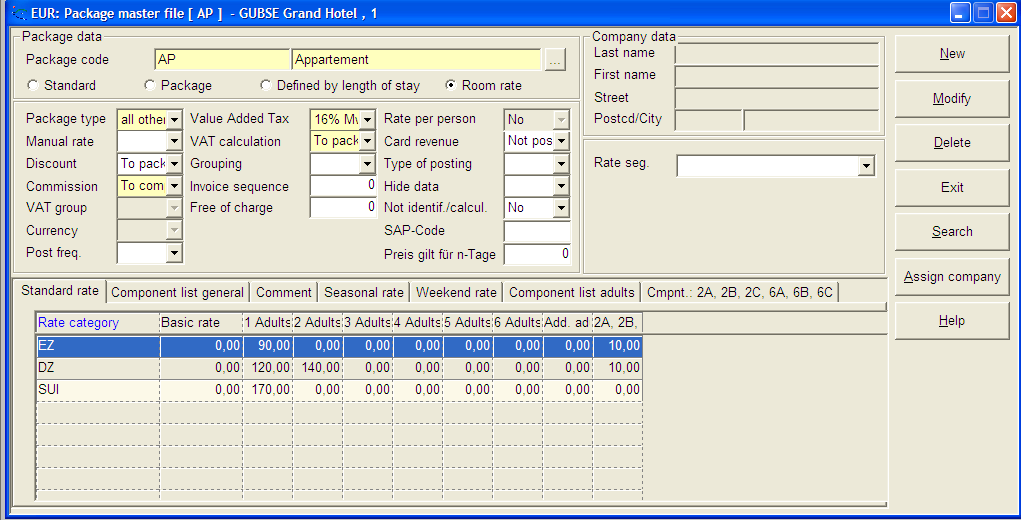
Task: Click the app icon in title bar
Action: tap(19, 13)
